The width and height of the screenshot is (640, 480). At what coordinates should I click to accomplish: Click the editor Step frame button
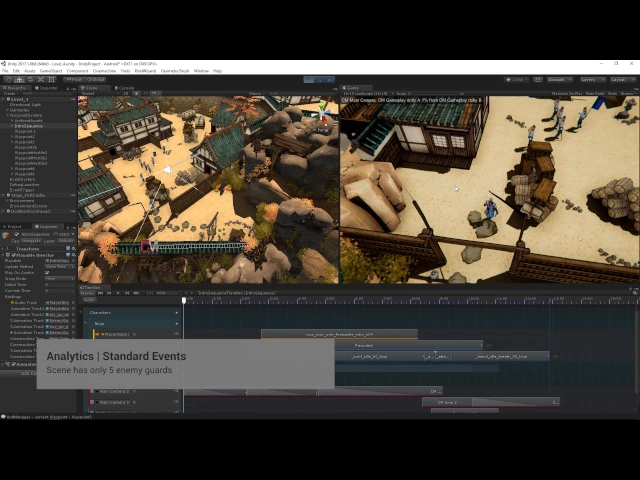(x=330, y=80)
